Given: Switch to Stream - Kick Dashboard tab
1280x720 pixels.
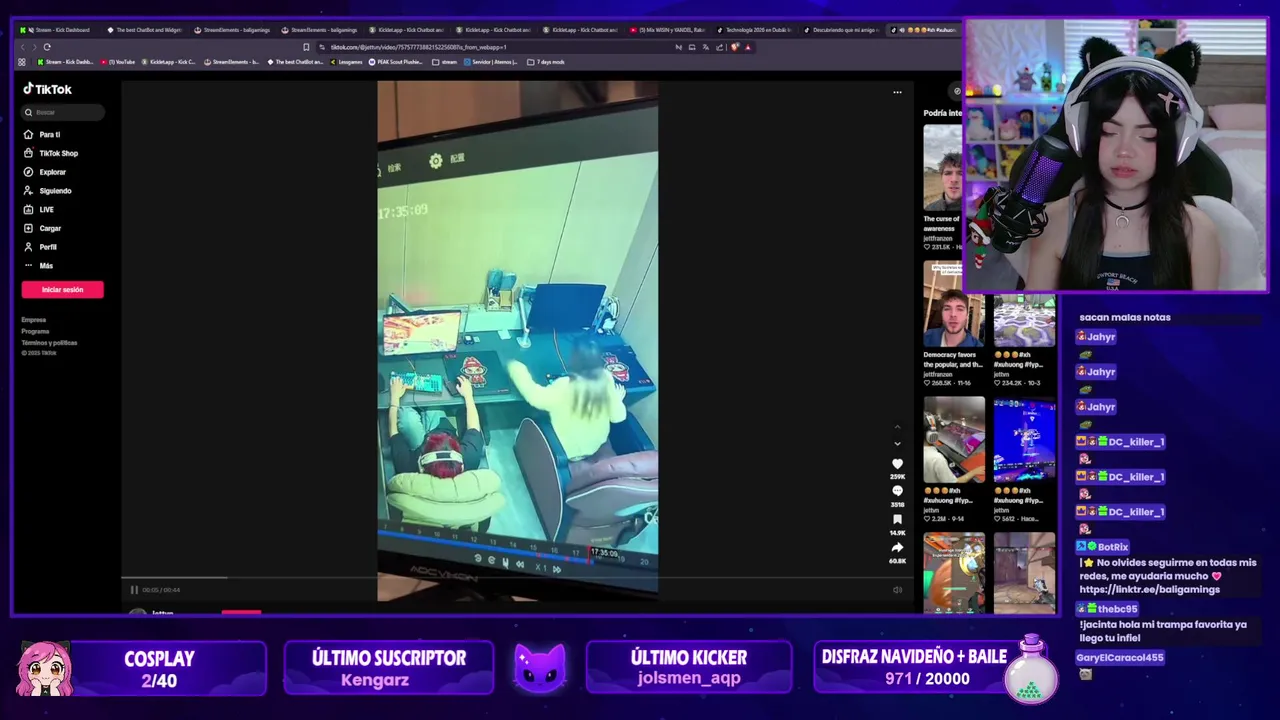Looking at the screenshot, I should click(x=56, y=30).
